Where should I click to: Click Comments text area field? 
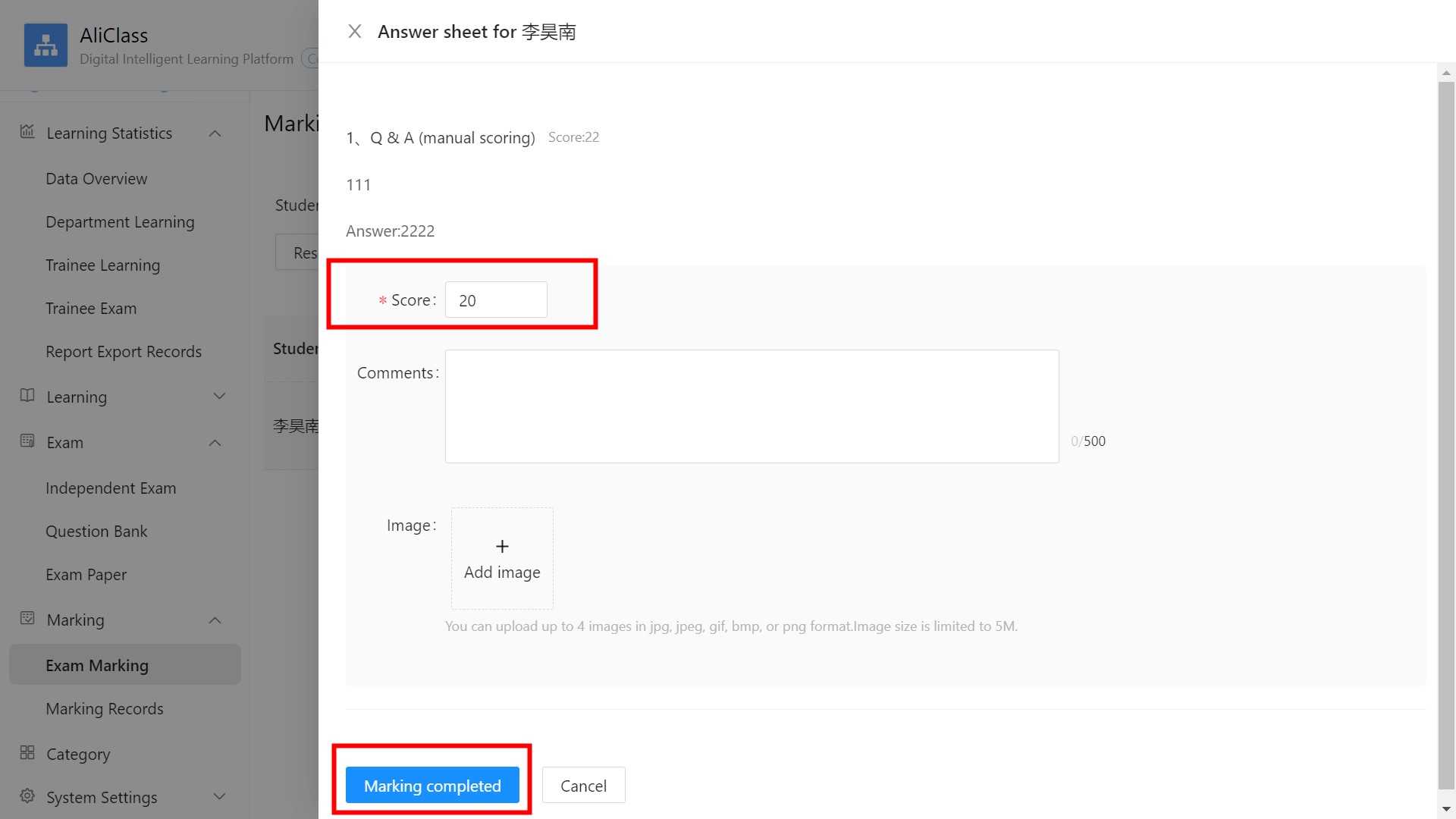(x=752, y=406)
